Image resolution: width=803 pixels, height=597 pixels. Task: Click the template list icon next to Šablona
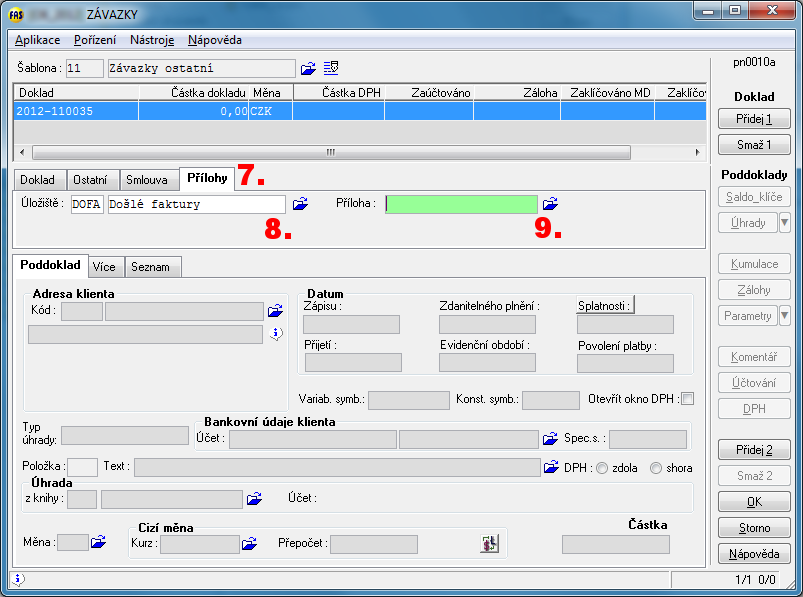pos(331,68)
